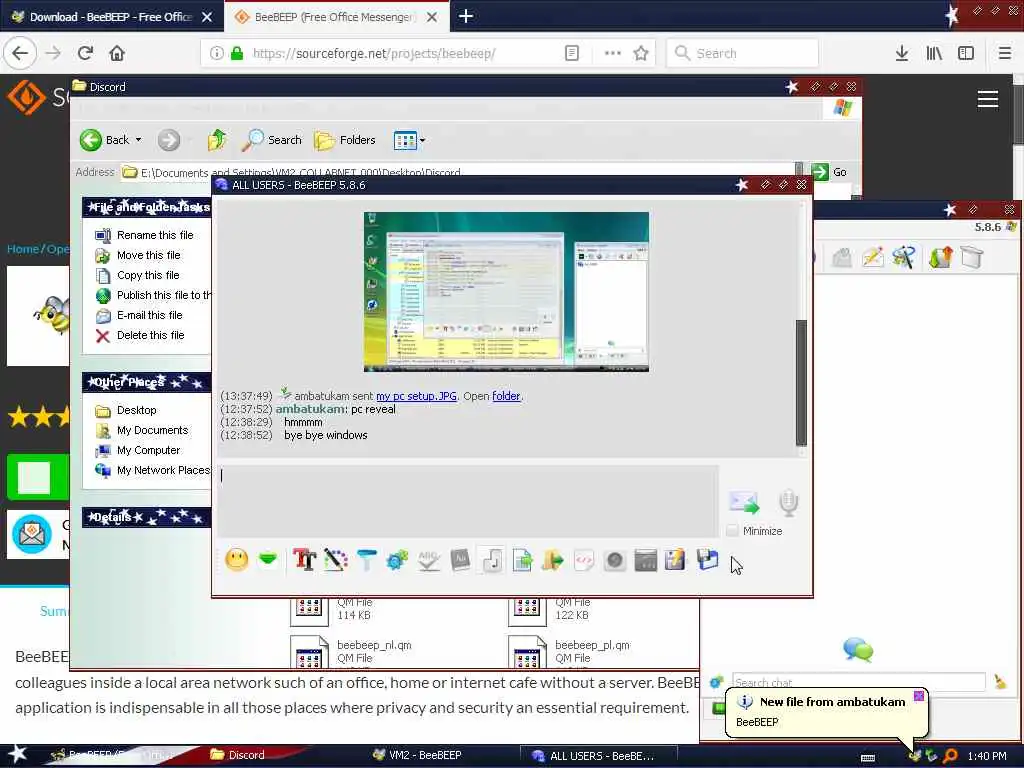Image resolution: width=1024 pixels, height=768 pixels.
Task: Toggle the Folders pane in explorer
Action: click(x=345, y=140)
